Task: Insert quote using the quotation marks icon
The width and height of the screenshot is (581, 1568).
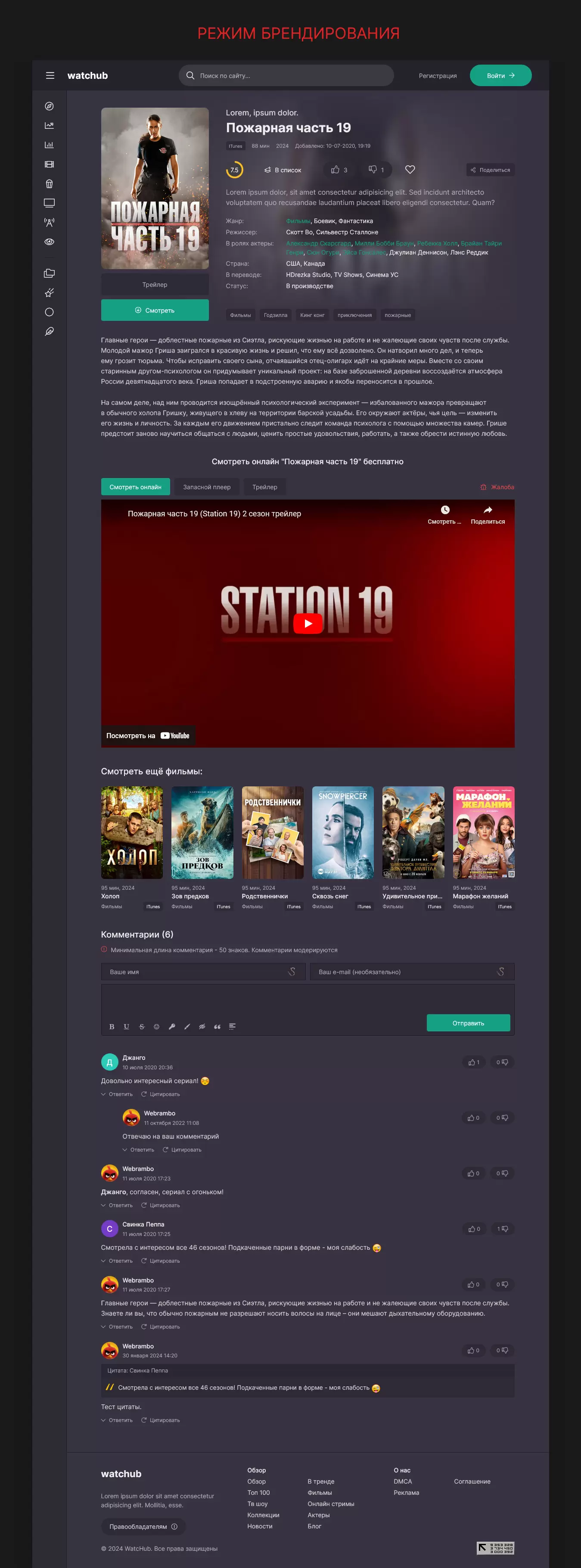Action: point(217,1026)
